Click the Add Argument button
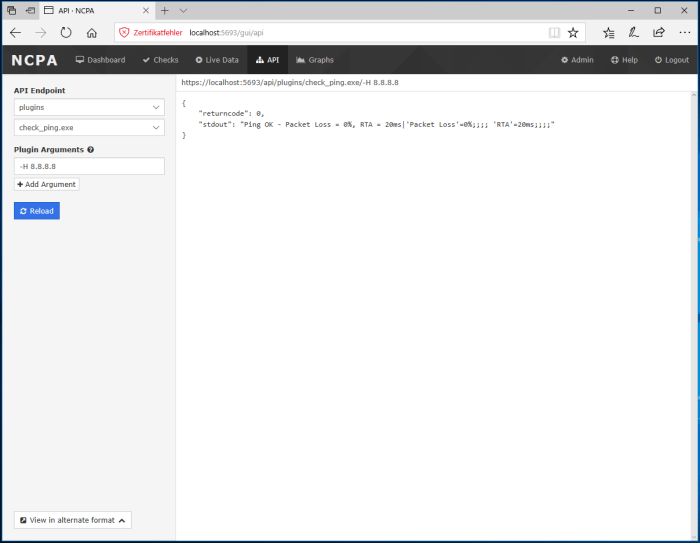 coord(47,184)
